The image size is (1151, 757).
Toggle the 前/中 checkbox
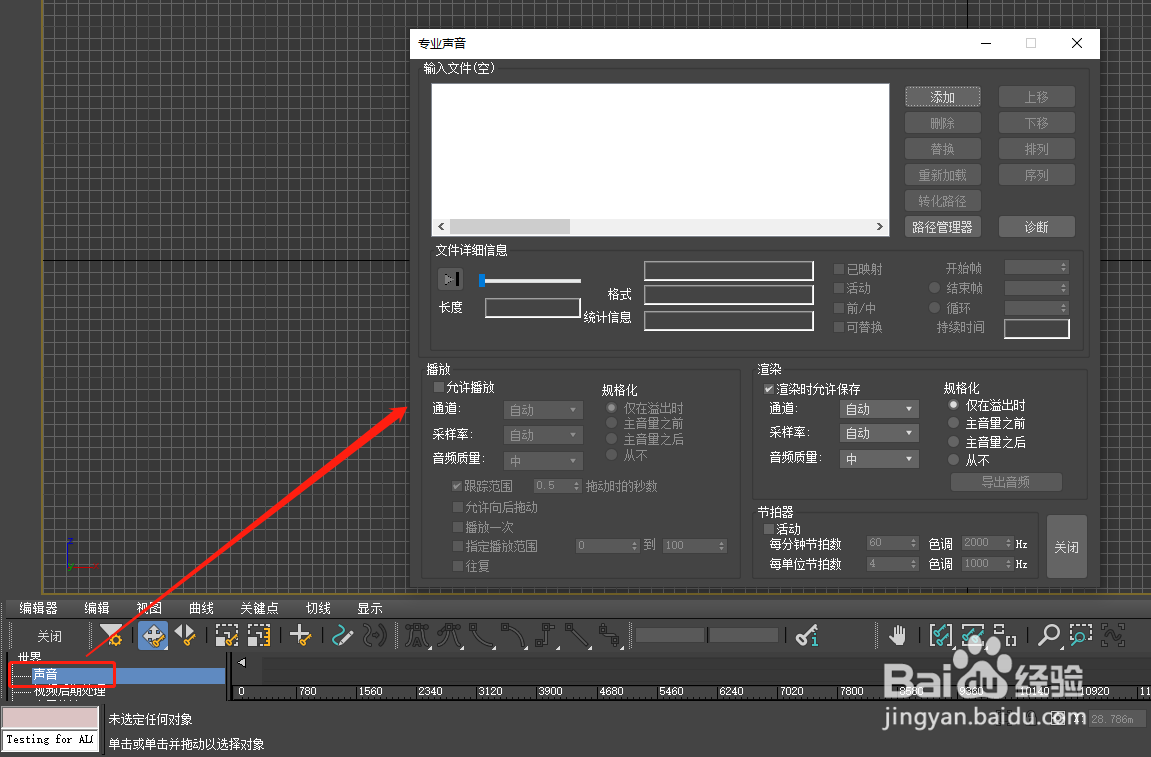point(839,308)
